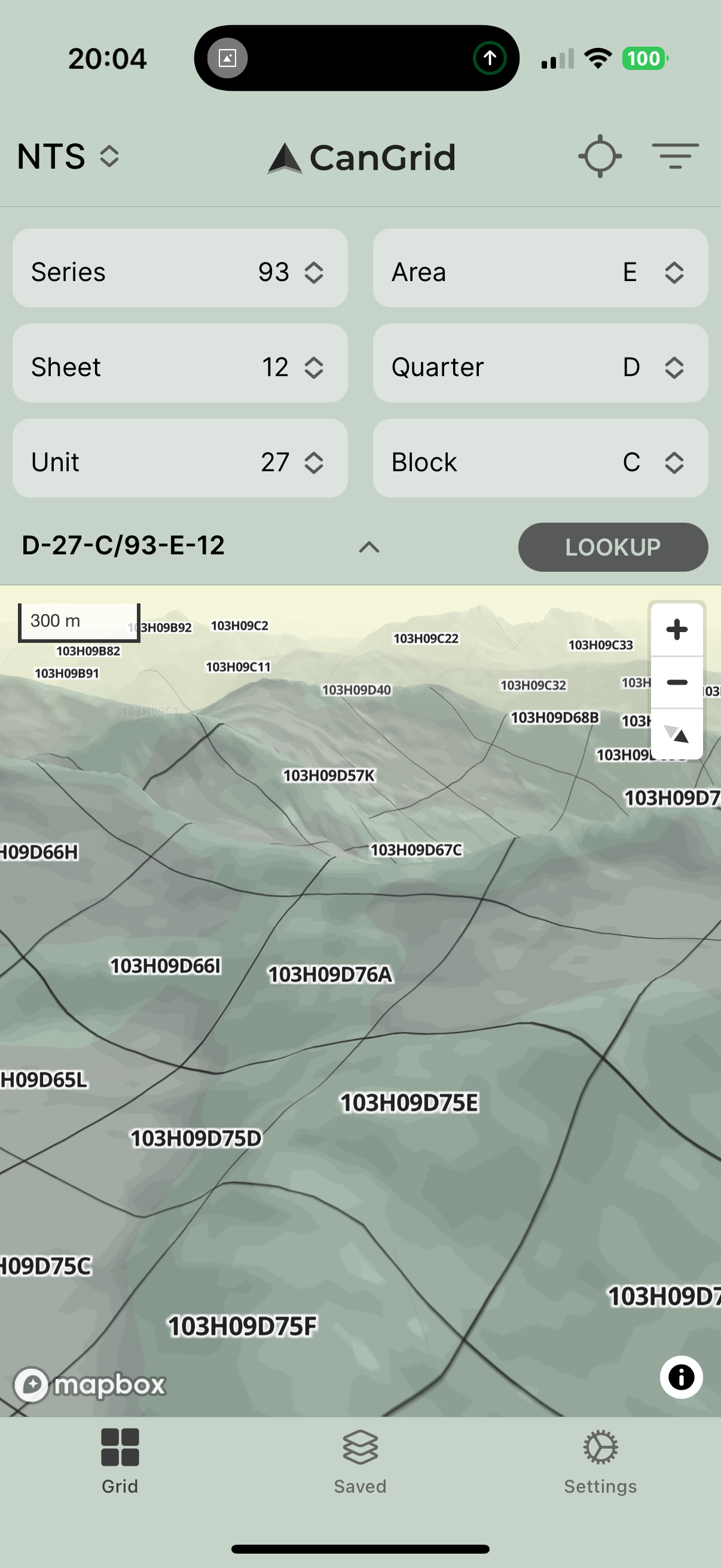Change the Quarter value D
Viewport: 721px width, 1568px height.
(x=540, y=363)
